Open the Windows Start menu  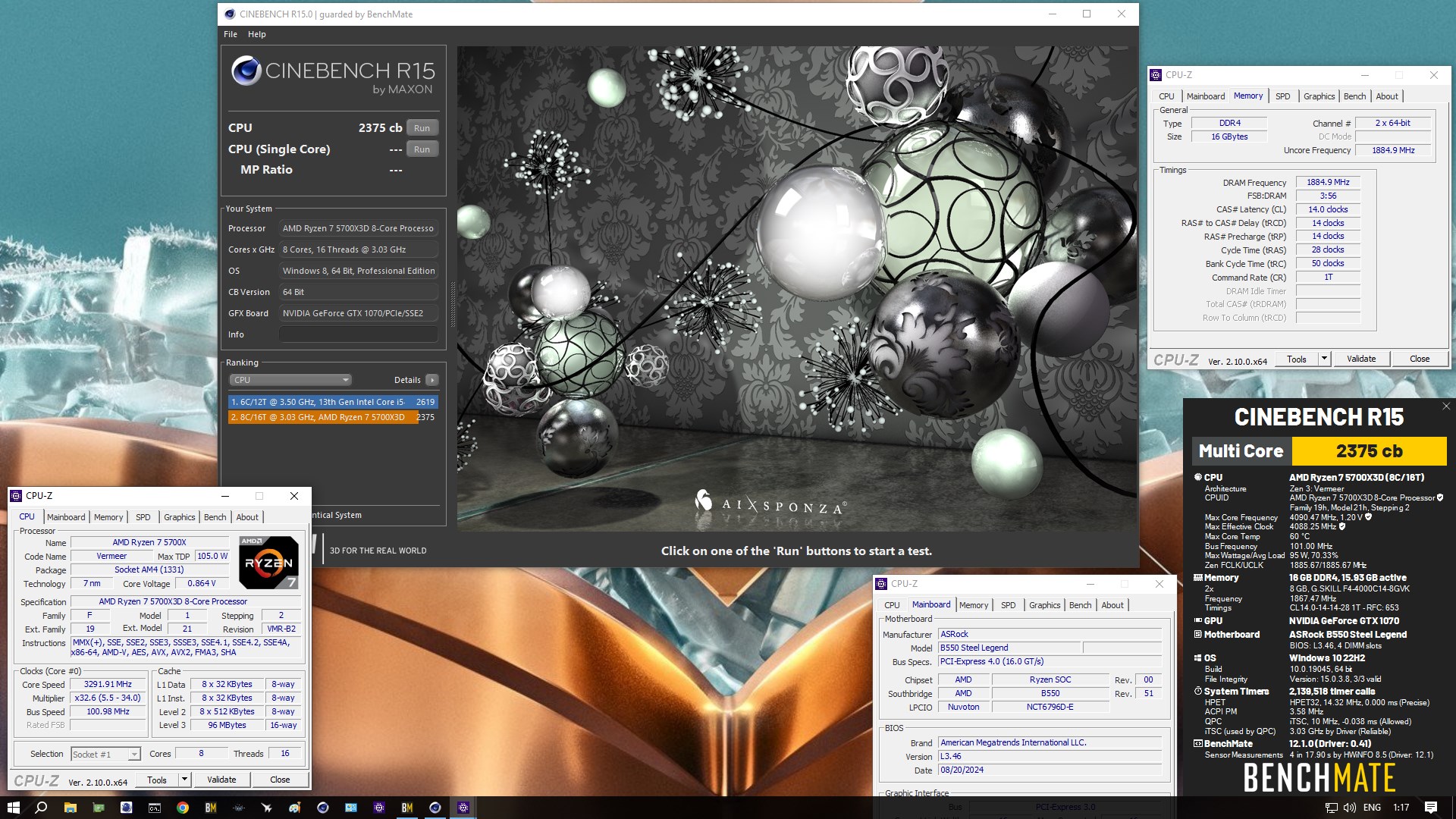14,808
